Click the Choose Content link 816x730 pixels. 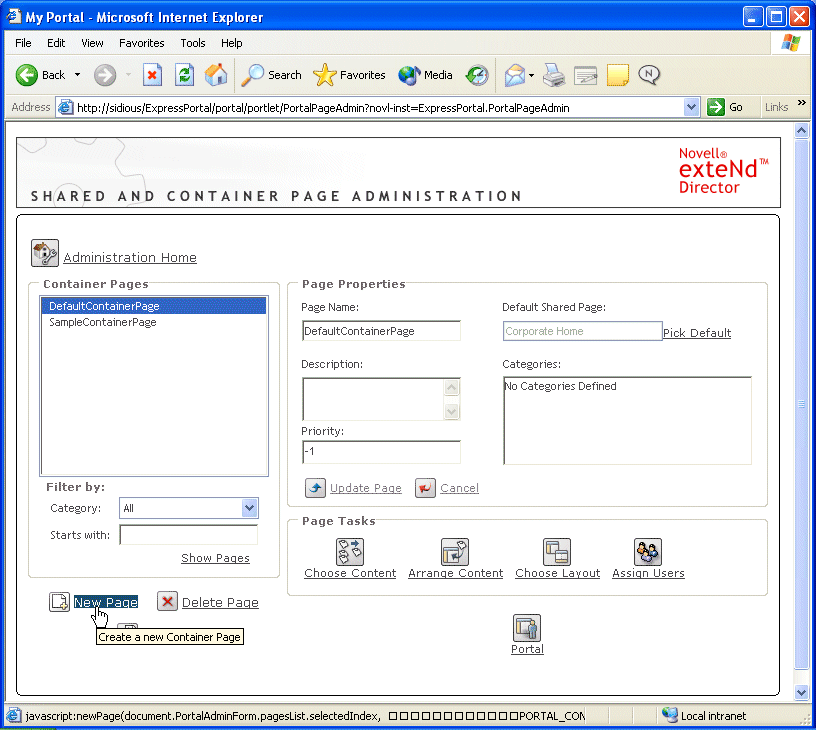350,573
